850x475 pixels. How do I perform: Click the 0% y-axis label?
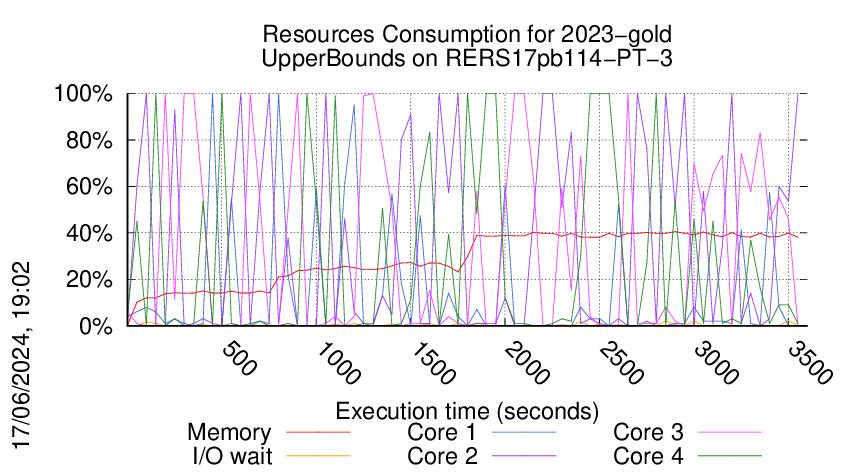96,326
